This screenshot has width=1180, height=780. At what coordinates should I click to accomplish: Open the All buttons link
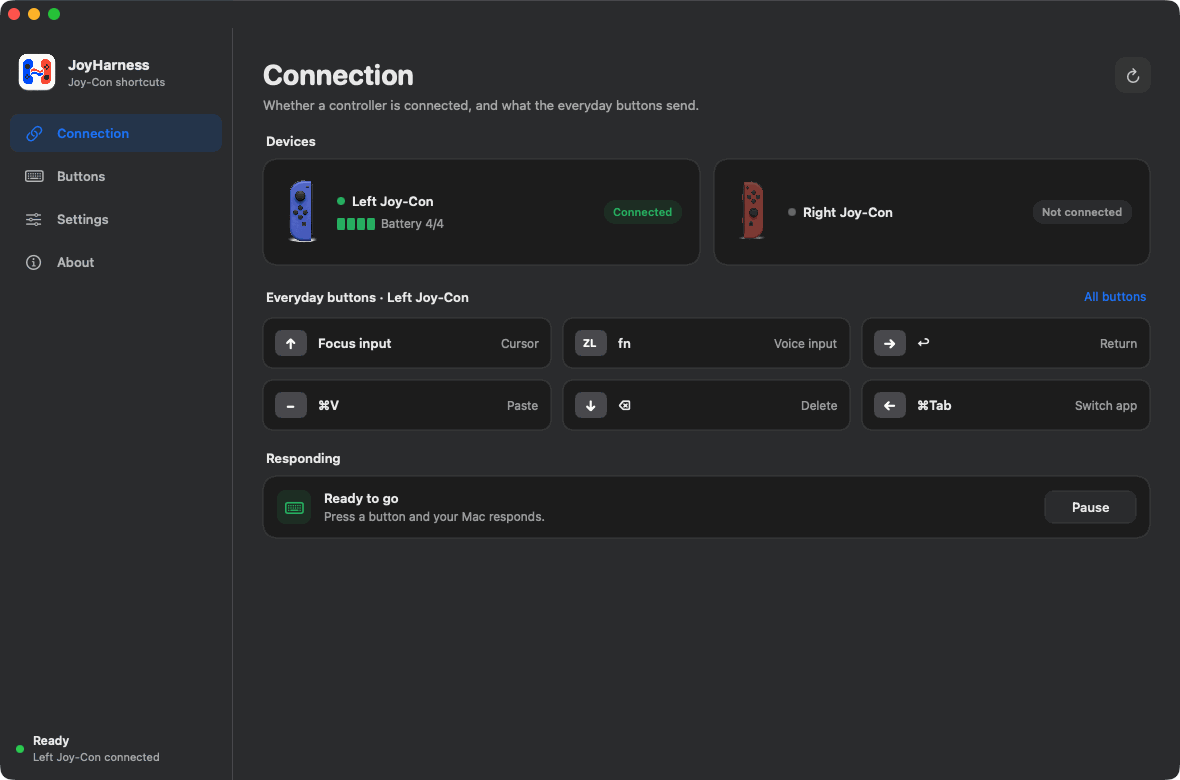[1115, 297]
